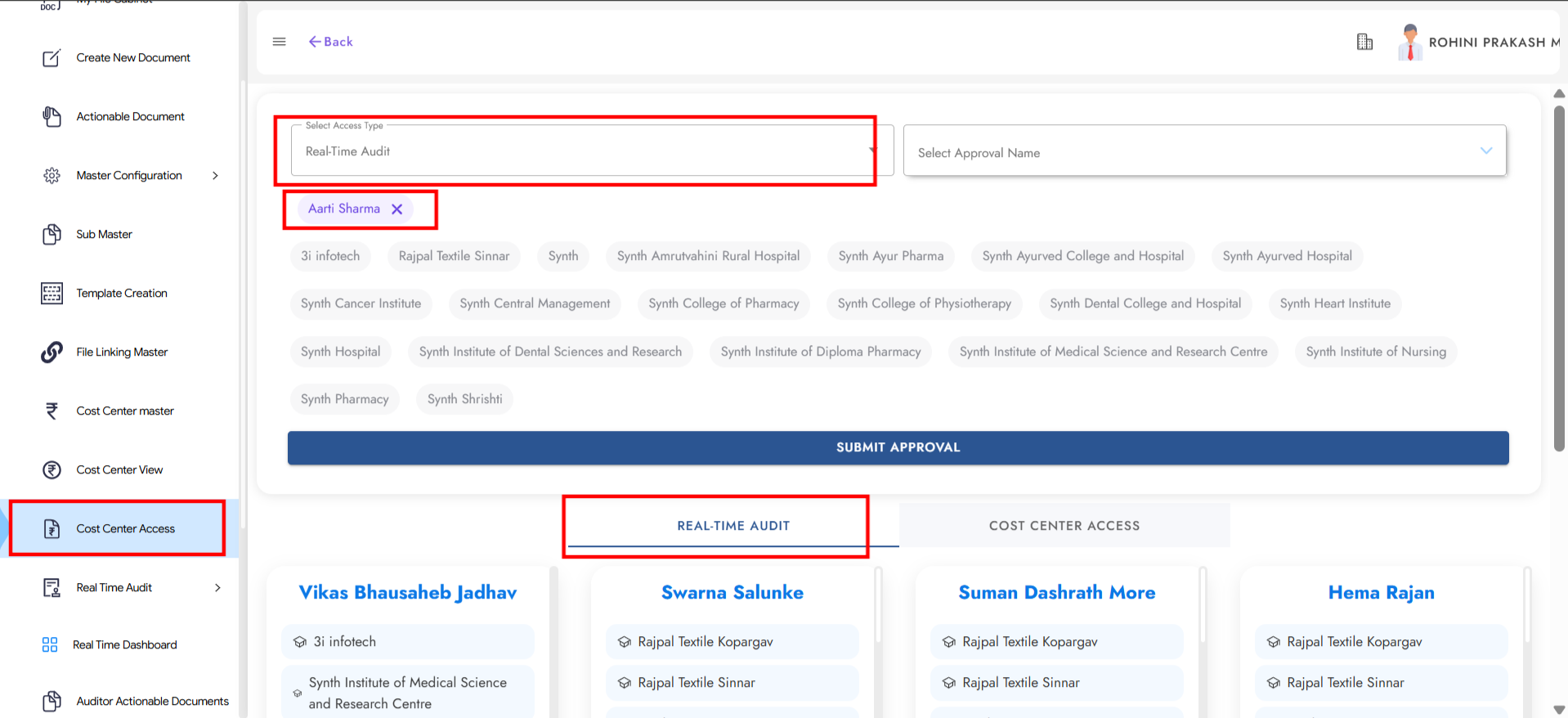The image size is (1568, 718).
Task: Toggle the Synth Heart Institute chip
Action: pos(1334,303)
